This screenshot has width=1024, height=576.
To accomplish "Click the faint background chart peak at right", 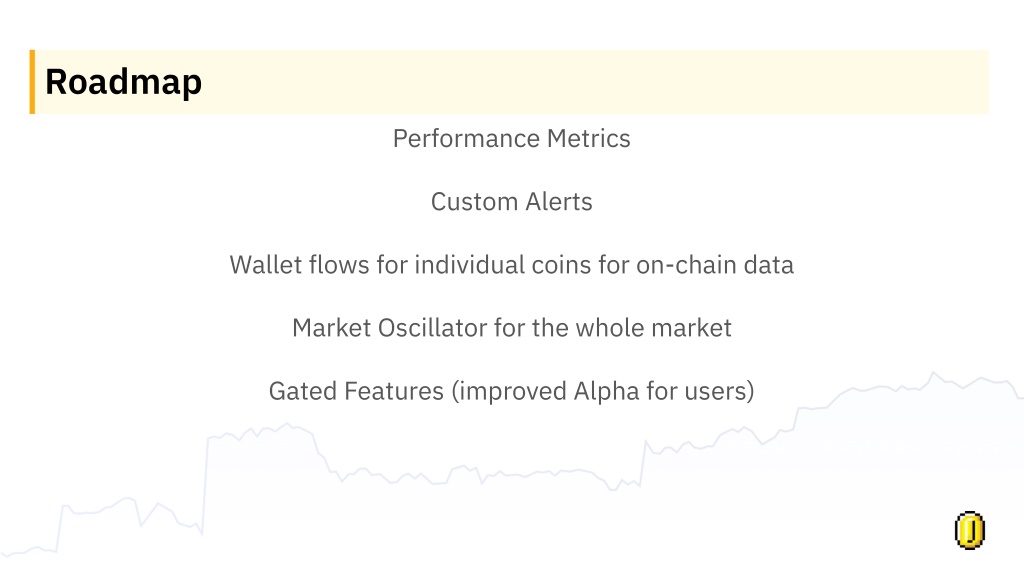I will point(933,376).
